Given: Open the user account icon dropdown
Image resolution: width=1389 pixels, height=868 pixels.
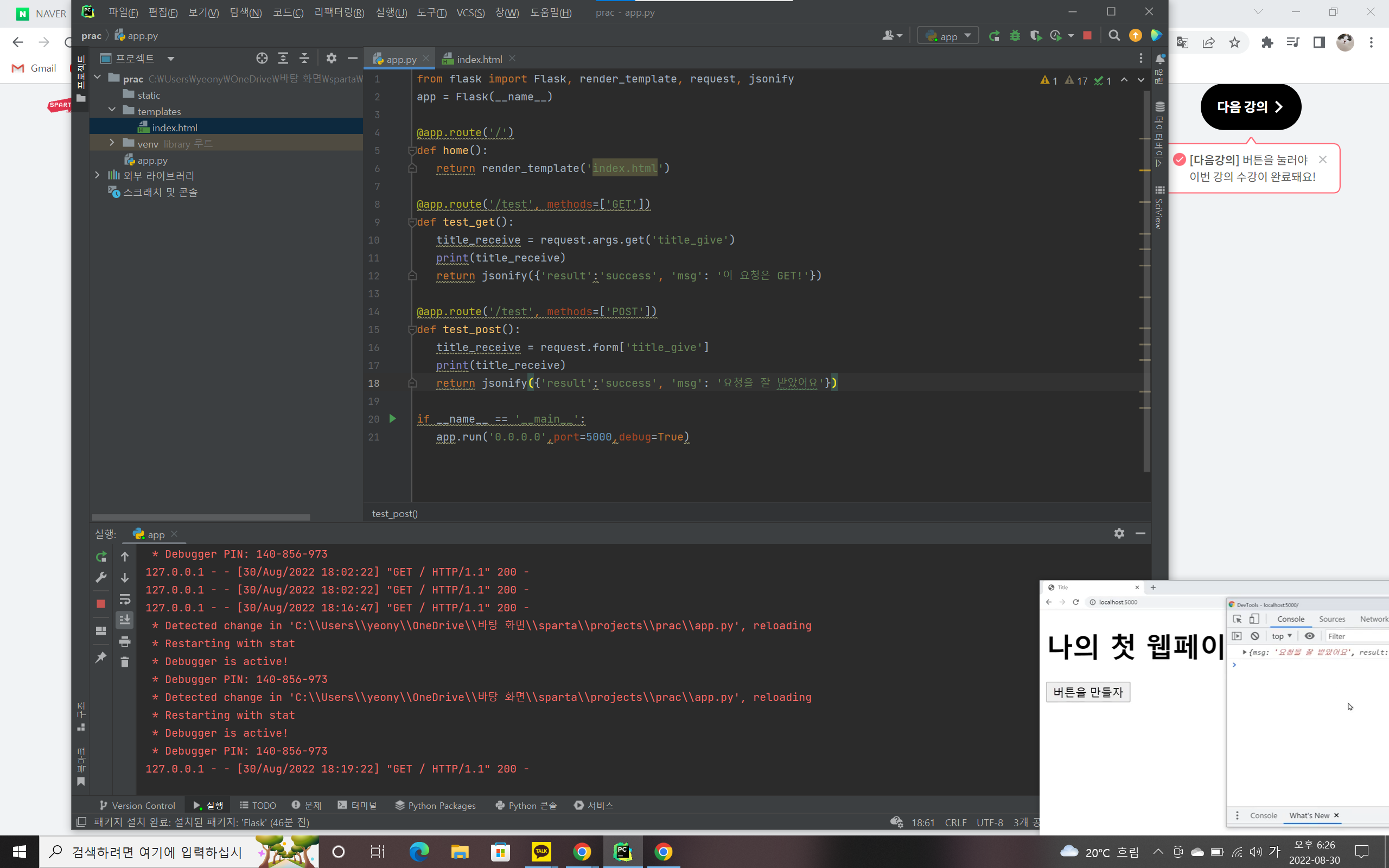Looking at the screenshot, I should (x=892, y=36).
